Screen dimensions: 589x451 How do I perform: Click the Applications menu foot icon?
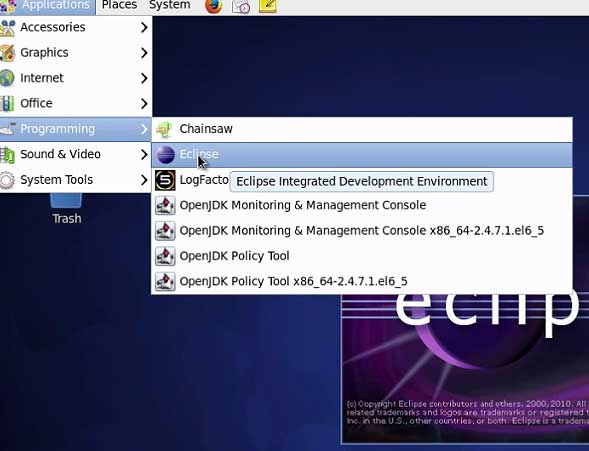(x=8, y=6)
